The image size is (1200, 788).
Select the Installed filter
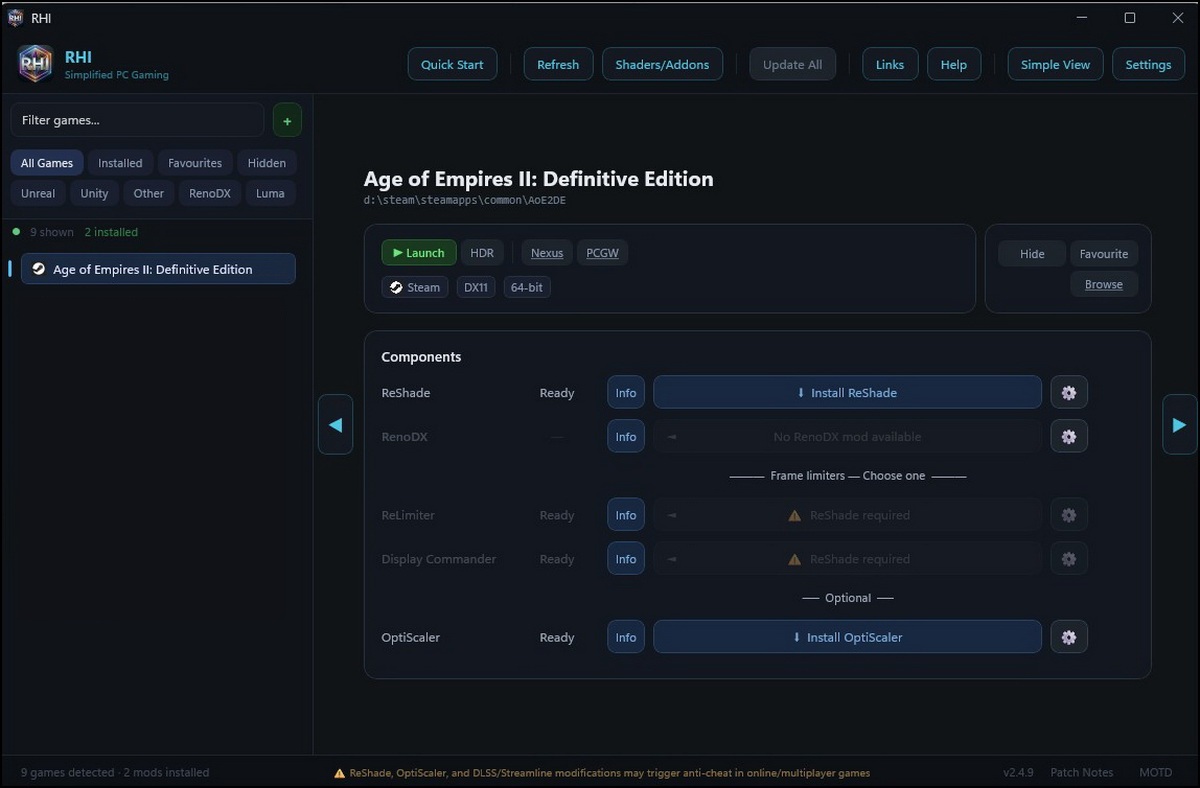coord(120,163)
